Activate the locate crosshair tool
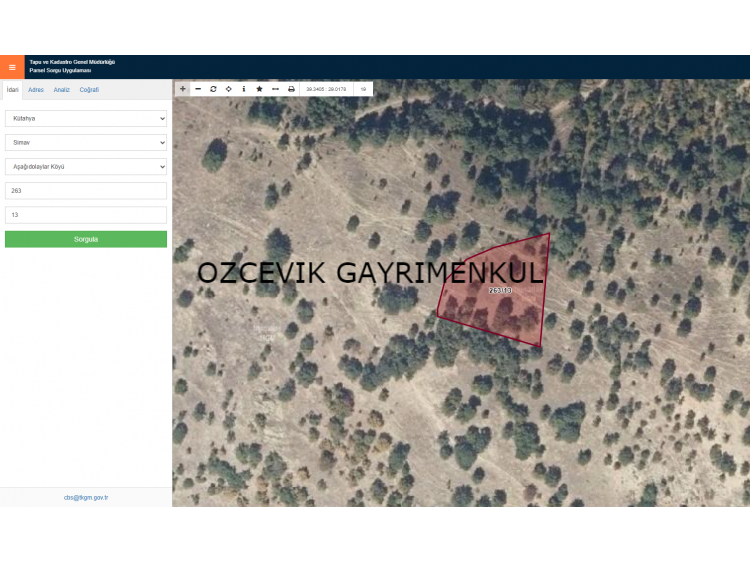The width and height of the screenshot is (750, 562). pos(229,89)
